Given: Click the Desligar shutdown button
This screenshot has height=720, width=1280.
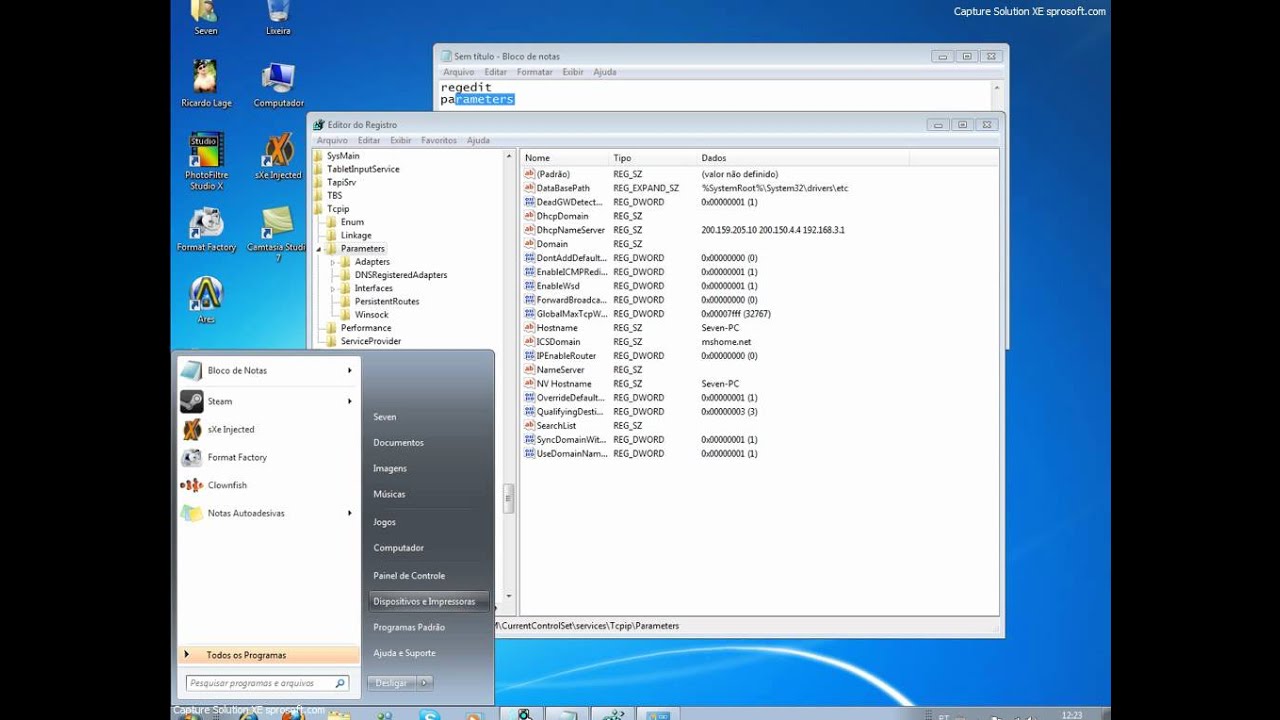Looking at the screenshot, I should pyautogui.click(x=392, y=683).
